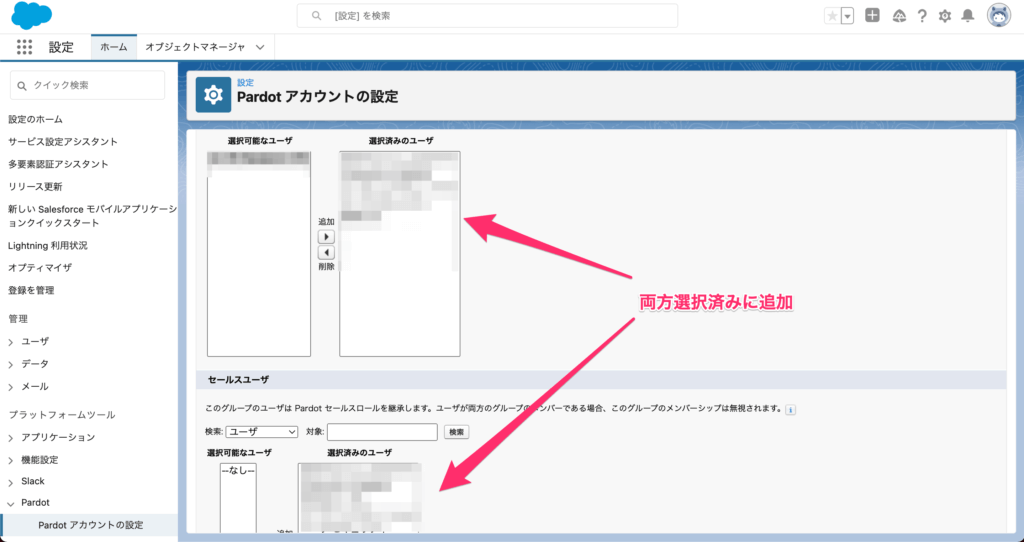Focus the global [設定] を検索 search box
The image size is (1024, 542).
point(487,16)
